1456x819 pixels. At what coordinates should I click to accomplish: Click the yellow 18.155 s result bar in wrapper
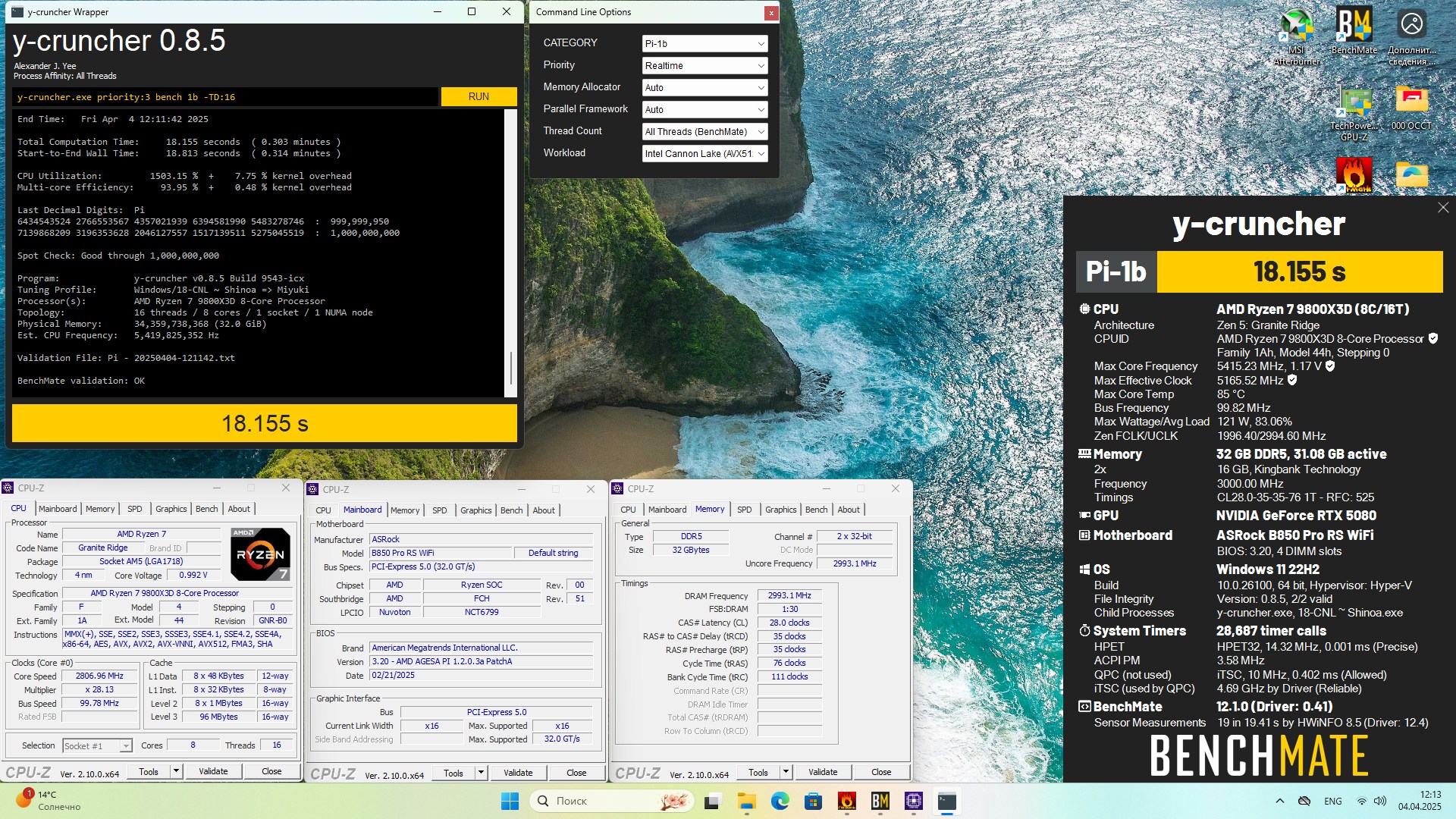tap(265, 423)
